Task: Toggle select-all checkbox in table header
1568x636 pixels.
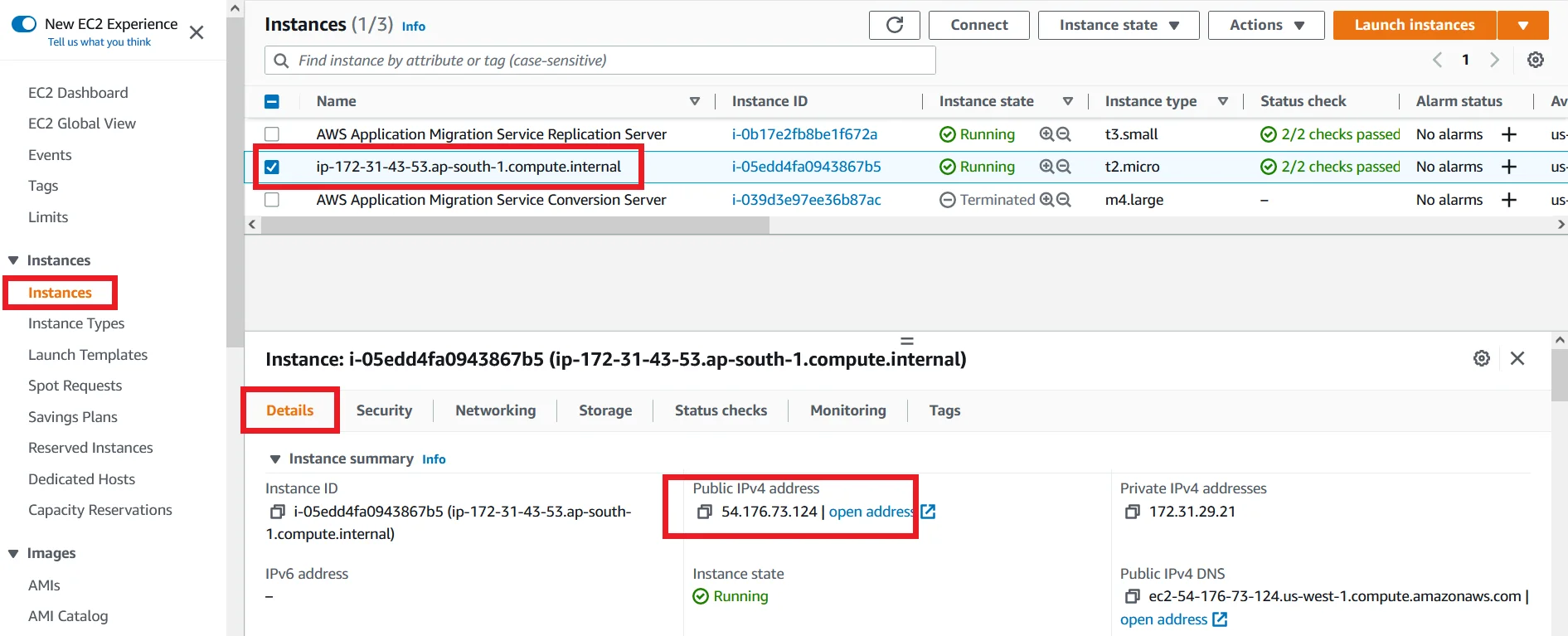Action: pyautogui.click(x=272, y=102)
